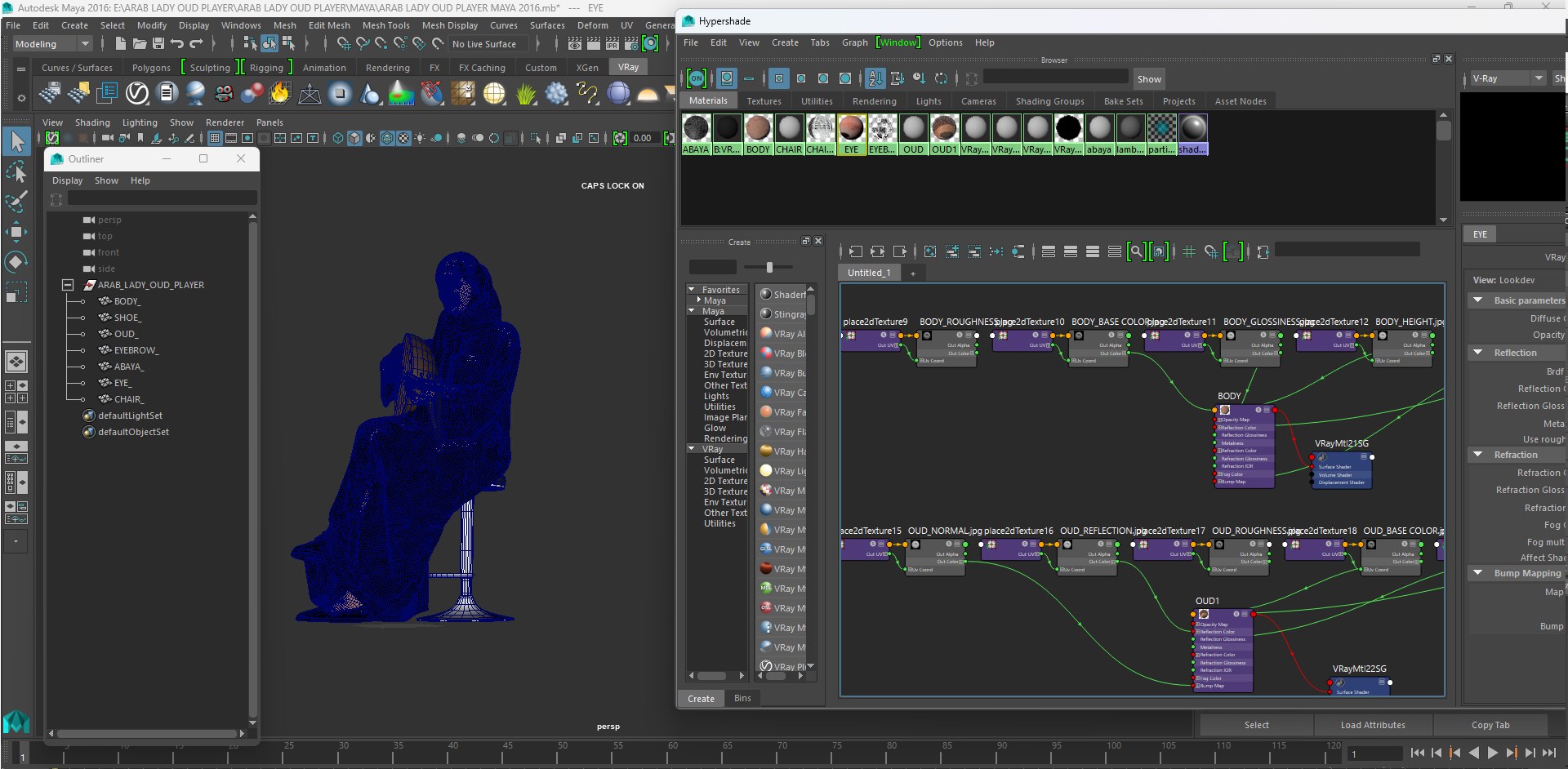This screenshot has height=769, width=1568.
Task: Collapse the Bump Mapping section
Action: pyautogui.click(x=1478, y=572)
